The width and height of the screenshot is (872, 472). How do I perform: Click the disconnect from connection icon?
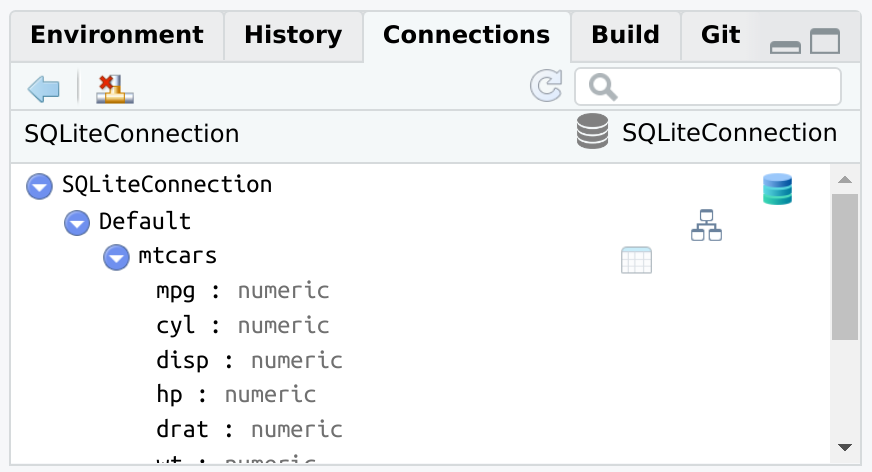[115, 89]
